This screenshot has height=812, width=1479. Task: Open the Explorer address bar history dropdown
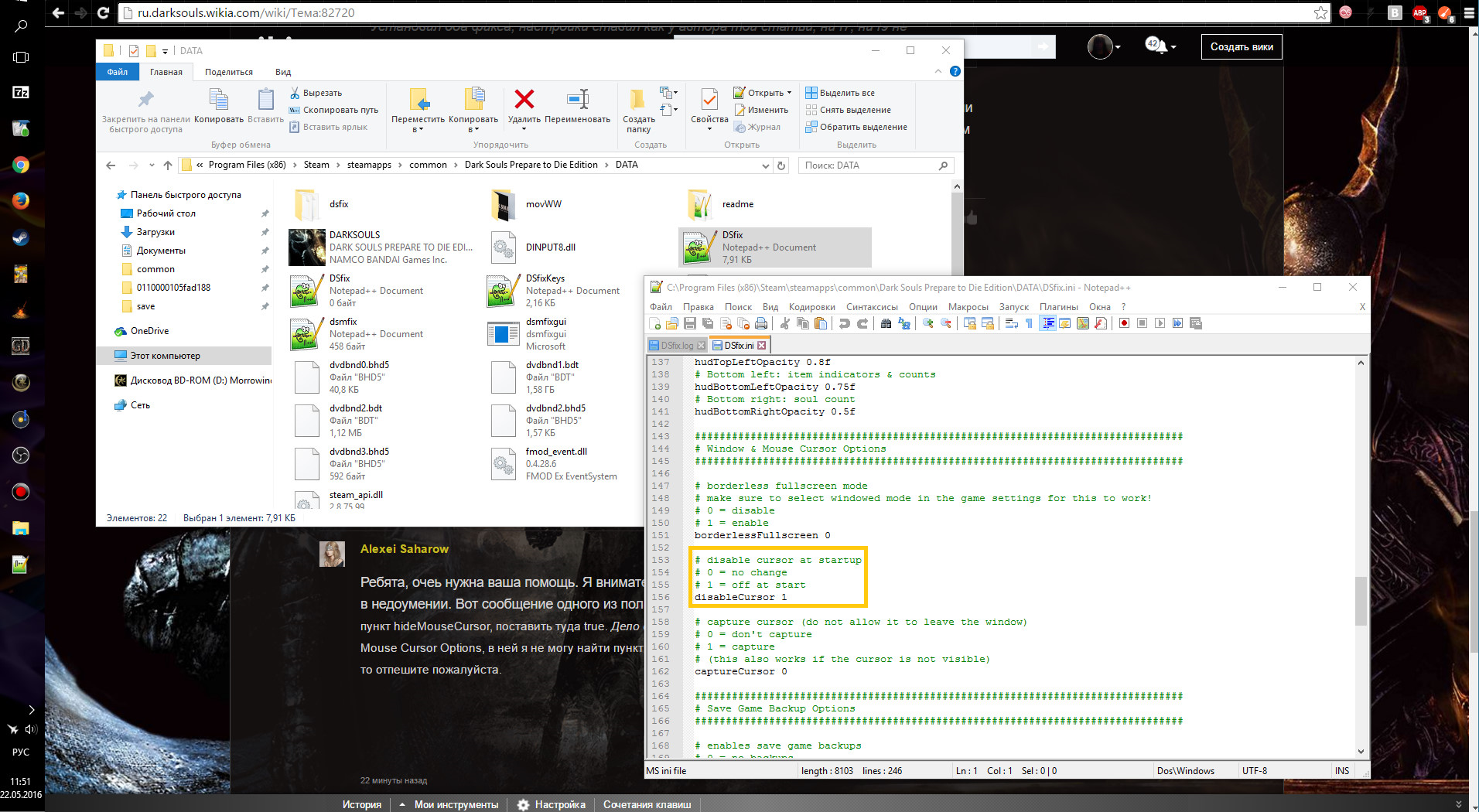[766, 165]
